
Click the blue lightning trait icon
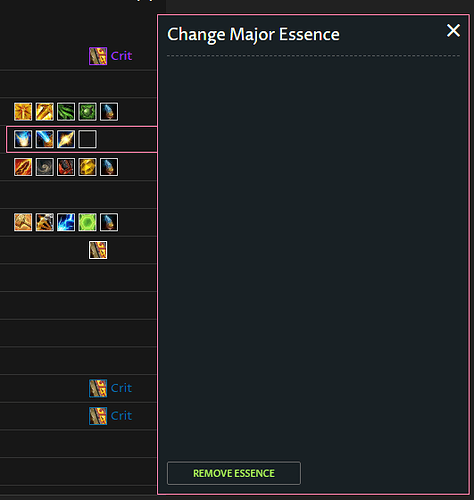point(66,222)
